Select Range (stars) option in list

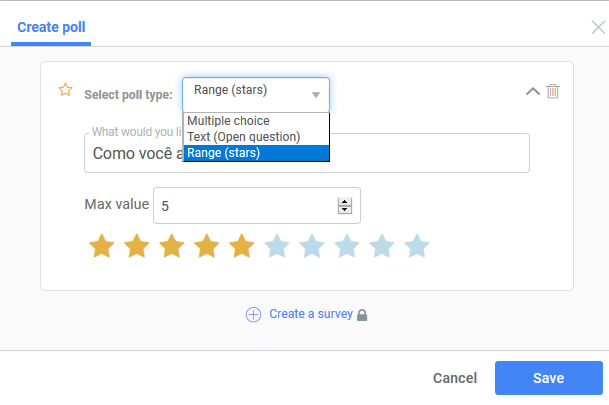[223, 153]
